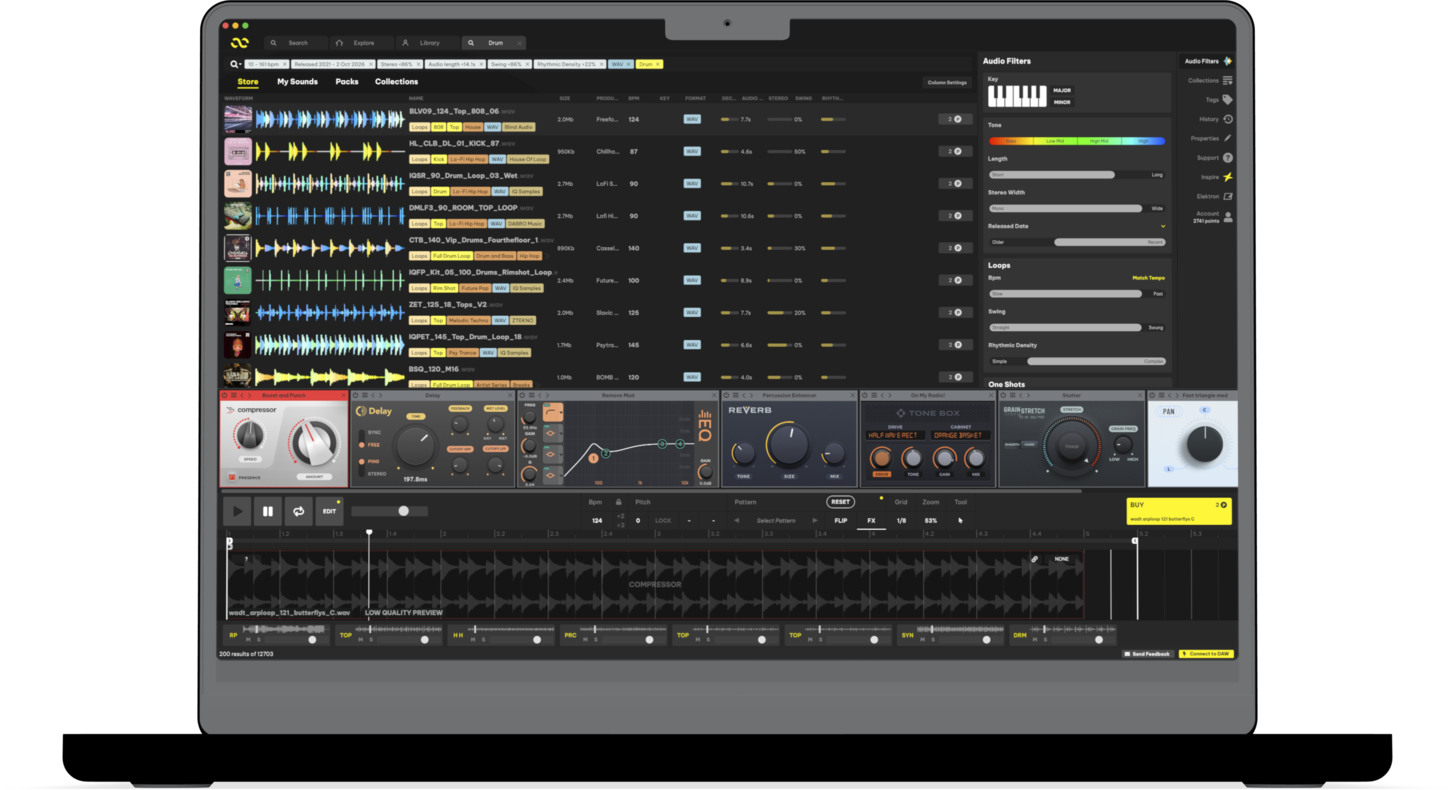The height and width of the screenshot is (790, 1451).
Task: Toggle power on the Boost and Punch plugin
Action: point(225,395)
